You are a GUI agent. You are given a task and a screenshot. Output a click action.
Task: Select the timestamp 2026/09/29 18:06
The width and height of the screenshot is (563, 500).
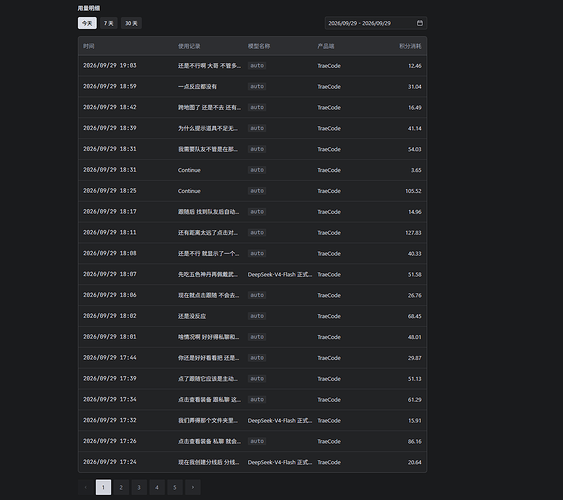tap(110, 295)
